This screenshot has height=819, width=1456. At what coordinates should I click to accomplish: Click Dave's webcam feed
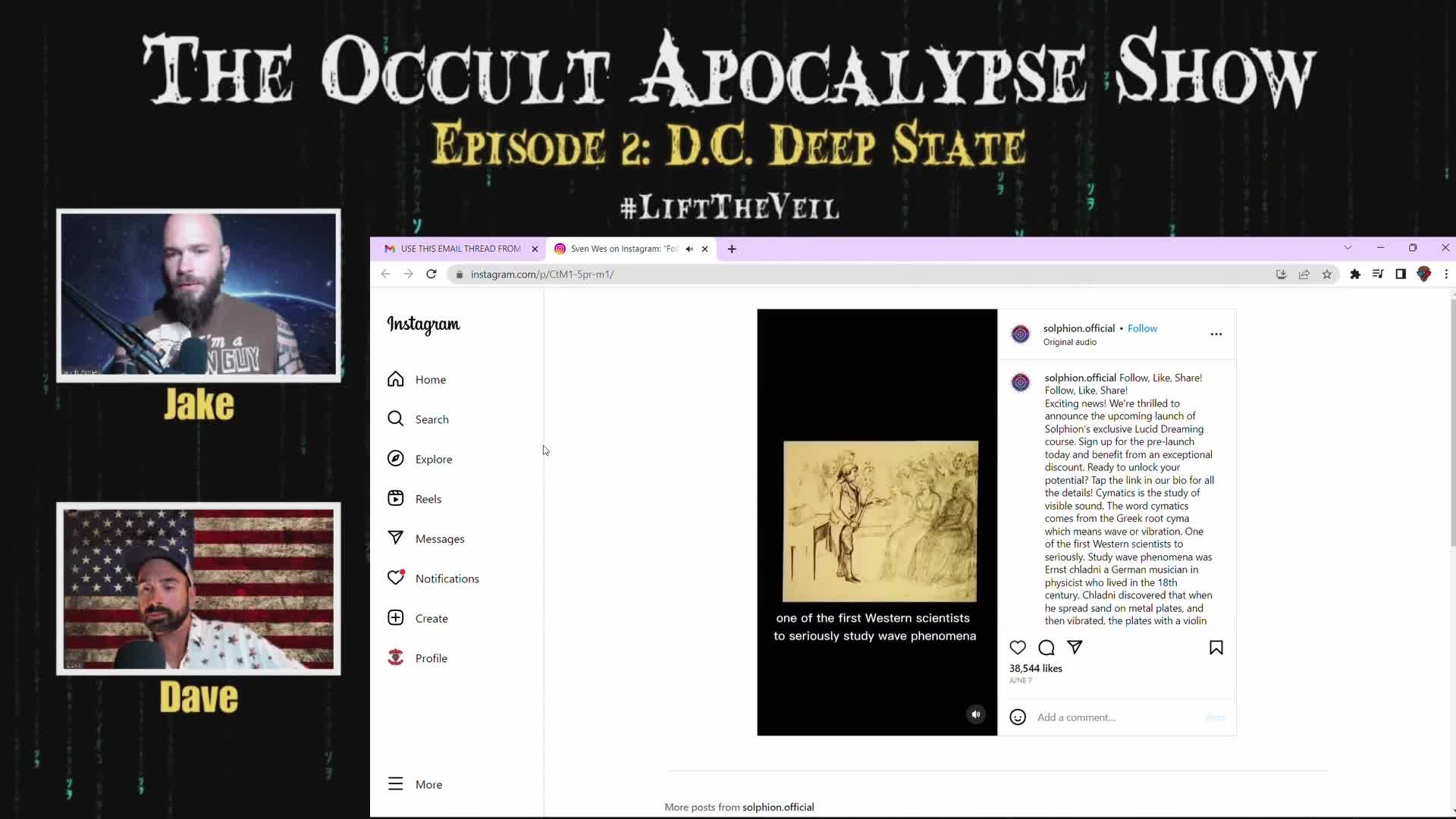tap(199, 588)
